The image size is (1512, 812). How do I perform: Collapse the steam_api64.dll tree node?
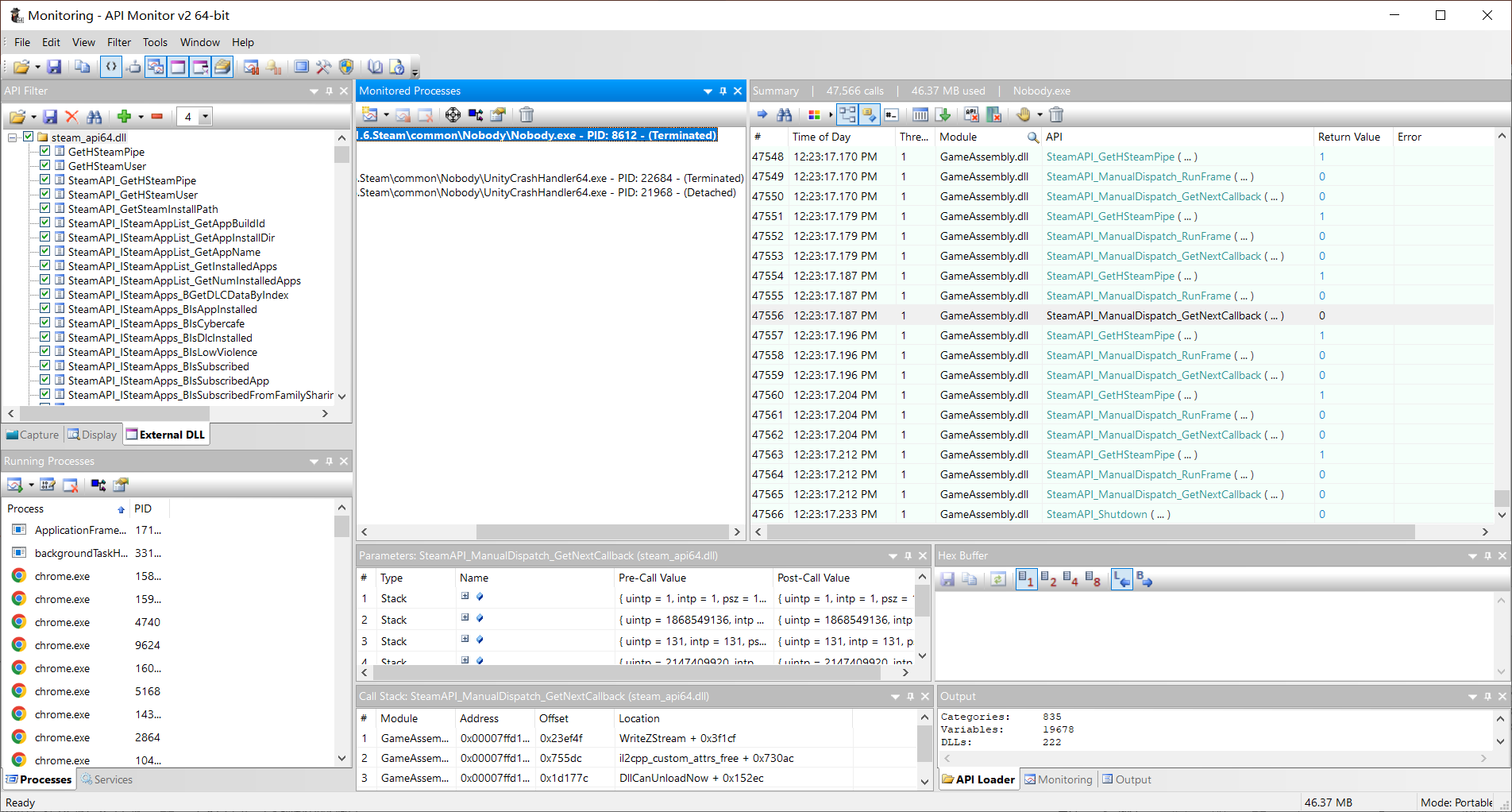click(13, 137)
